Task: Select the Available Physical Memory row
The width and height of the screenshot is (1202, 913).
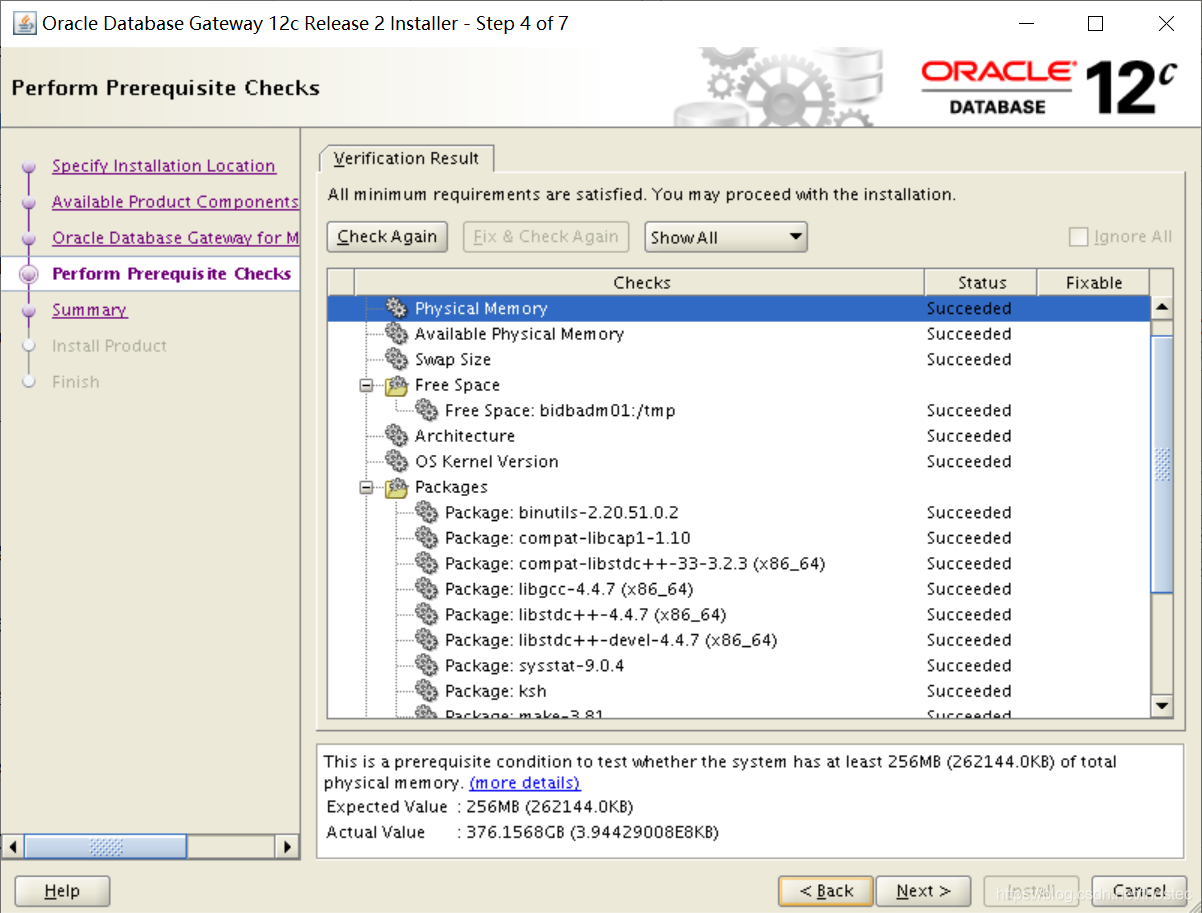Action: 739,334
